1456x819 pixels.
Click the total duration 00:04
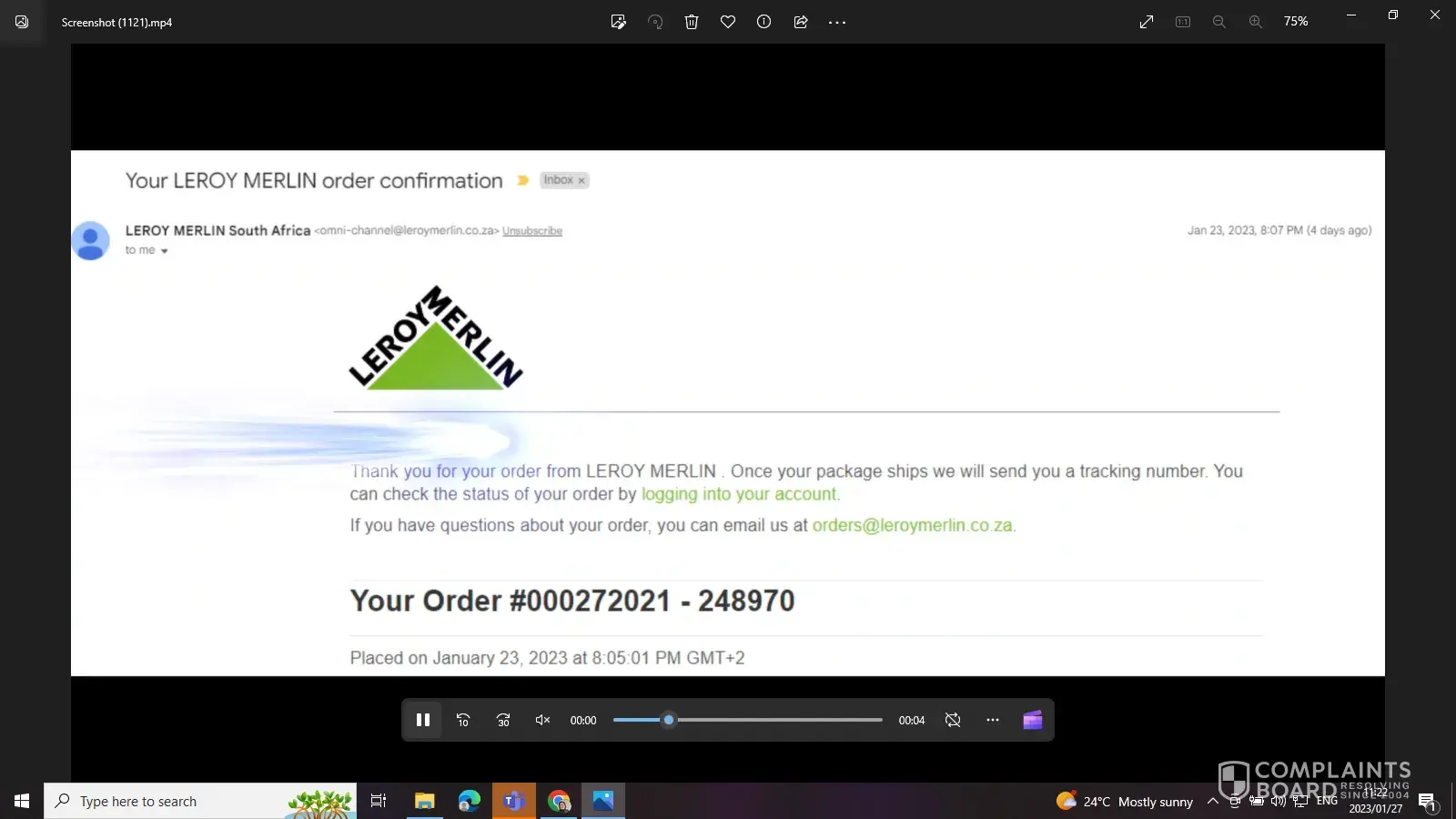pos(912,721)
